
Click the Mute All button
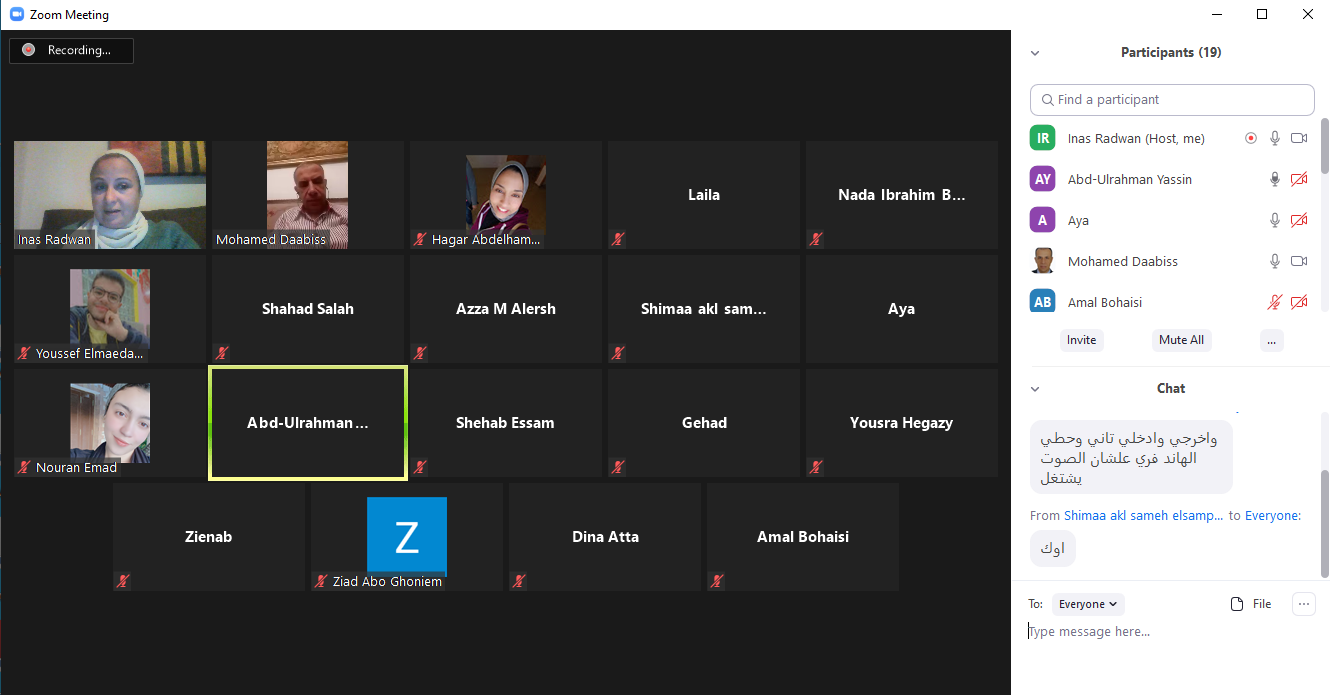pyautogui.click(x=1181, y=340)
